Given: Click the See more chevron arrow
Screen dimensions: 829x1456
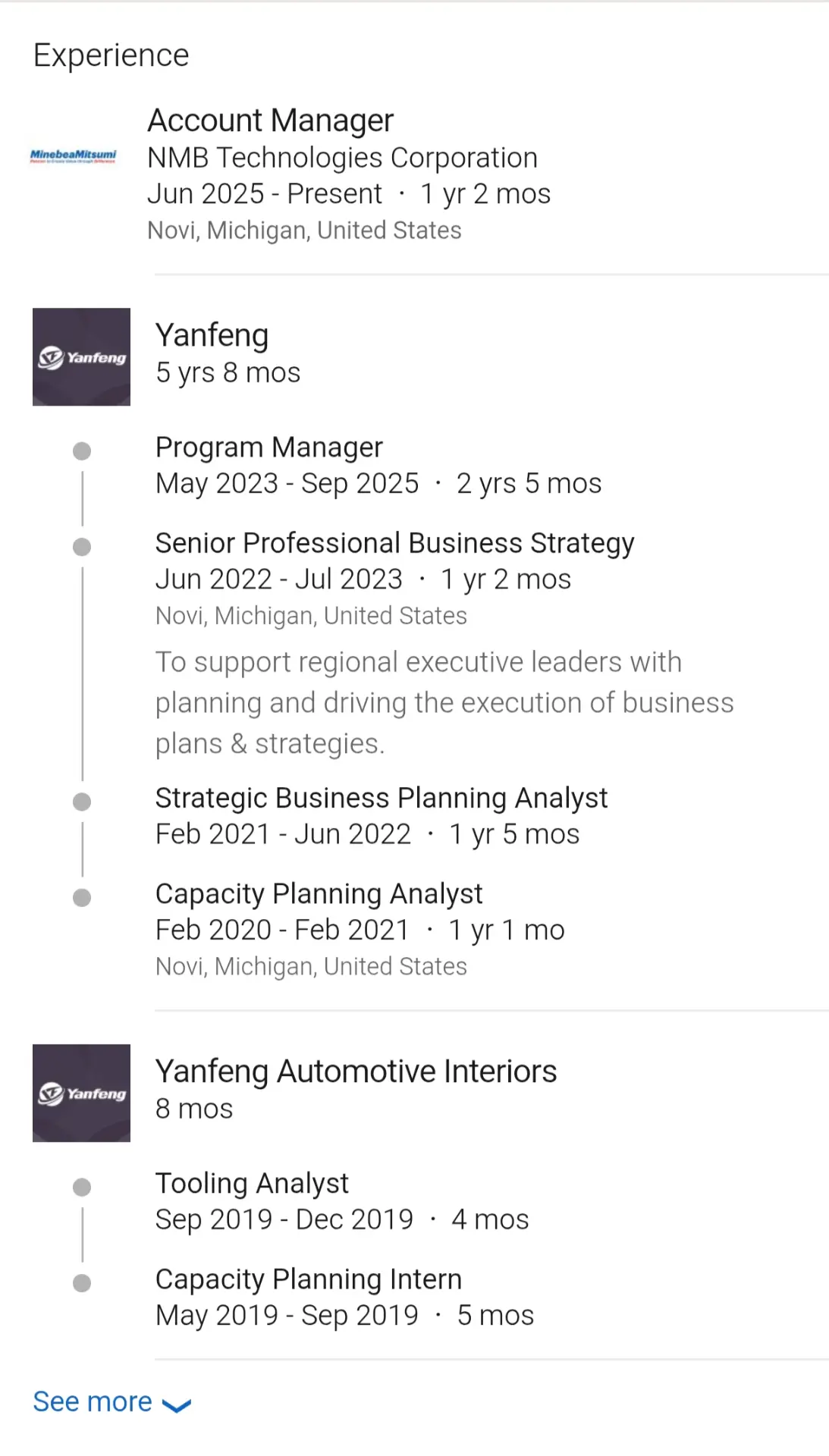Looking at the screenshot, I should click(177, 1405).
